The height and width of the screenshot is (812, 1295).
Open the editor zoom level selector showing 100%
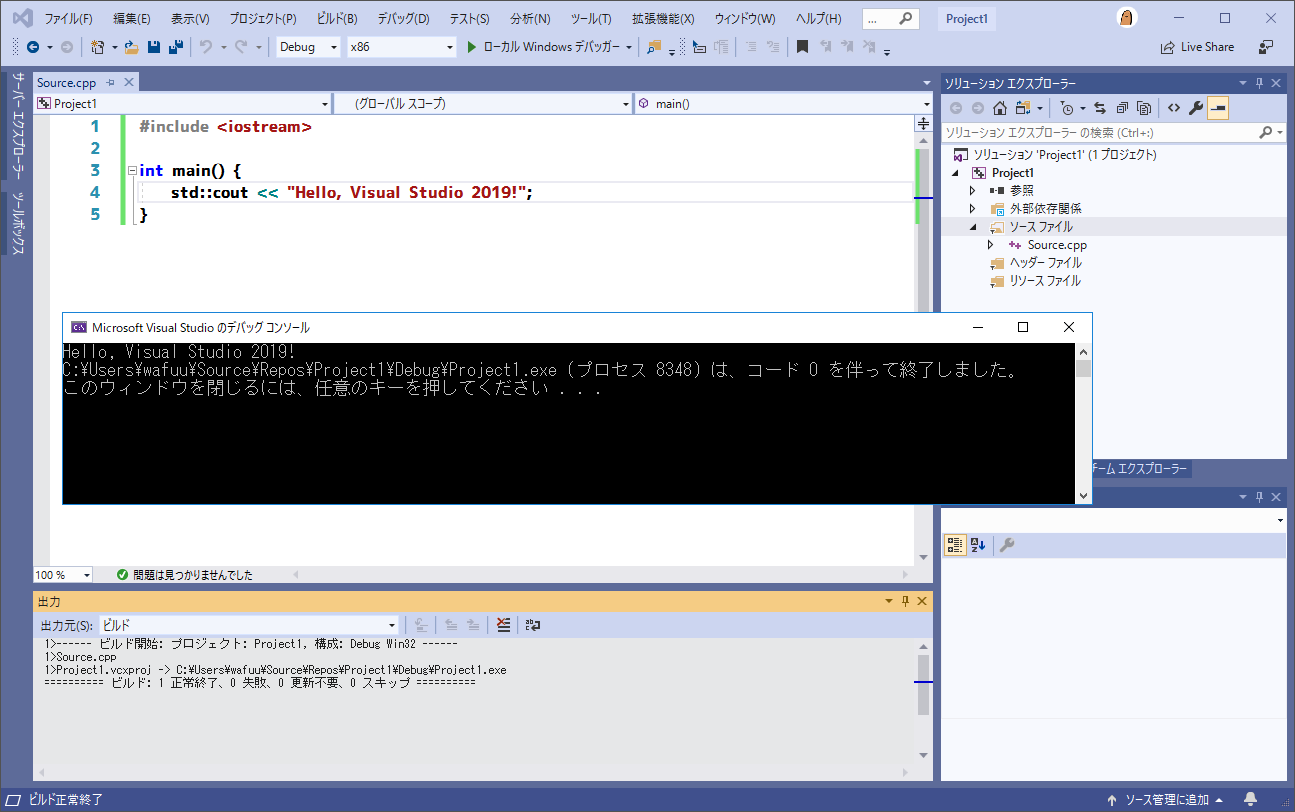pyautogui.click(x=62, y=574)
